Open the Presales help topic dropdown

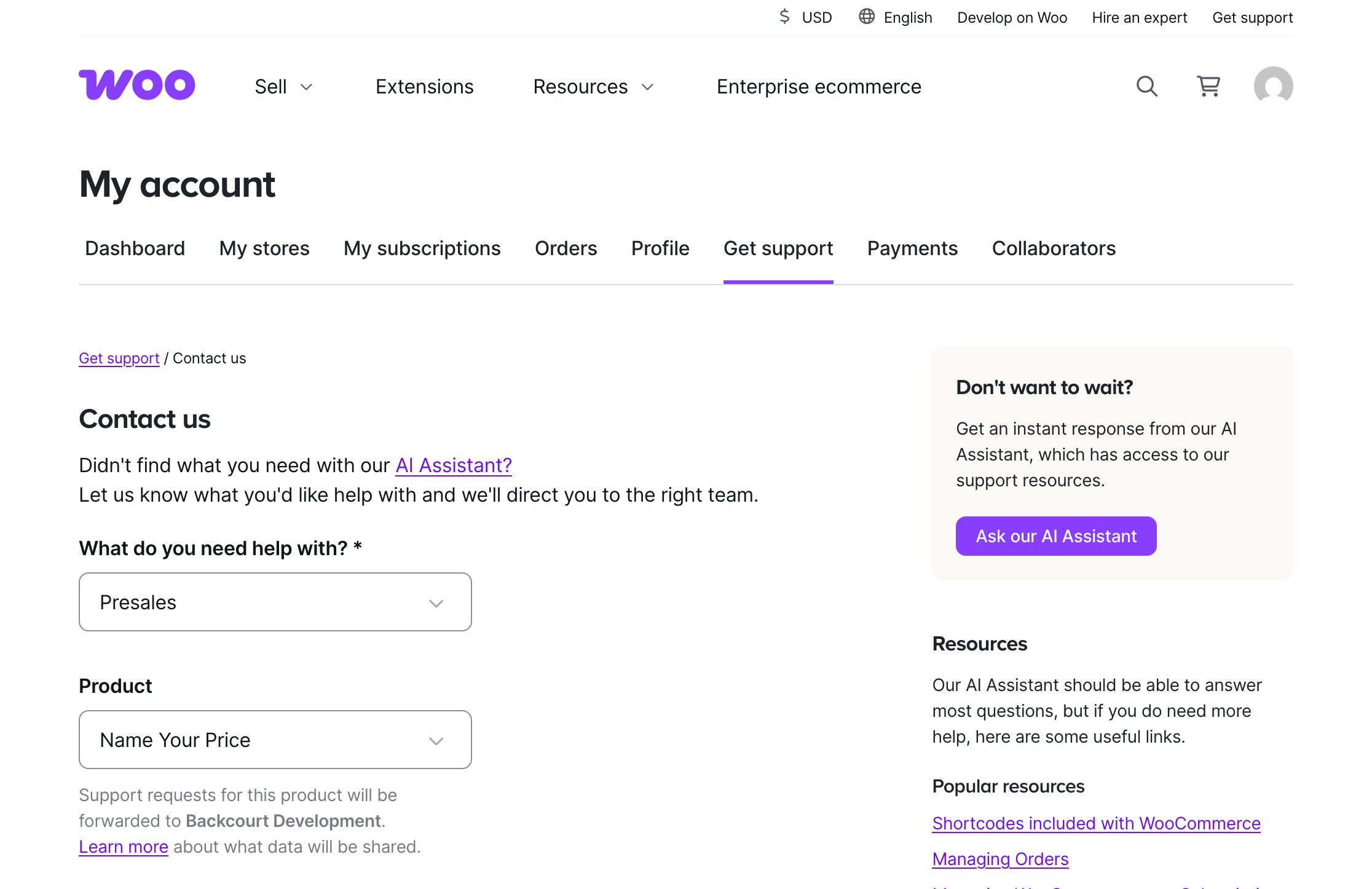[275, 602]
